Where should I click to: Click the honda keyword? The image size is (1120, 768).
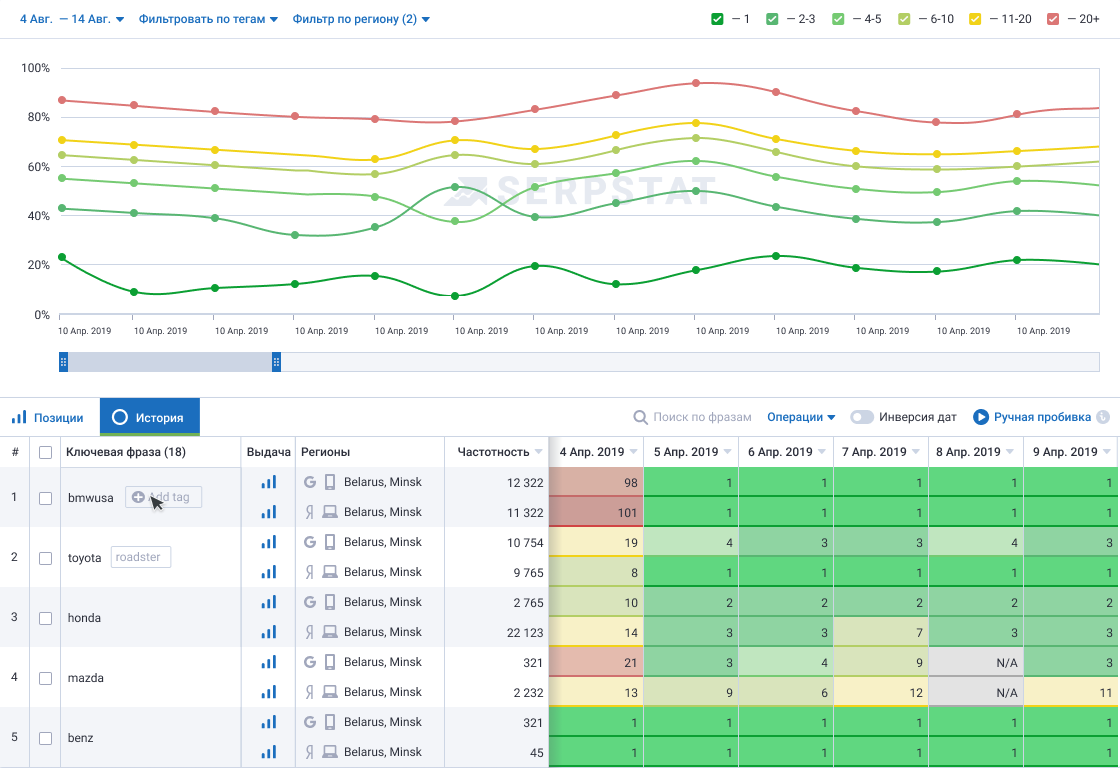point(84,618)
